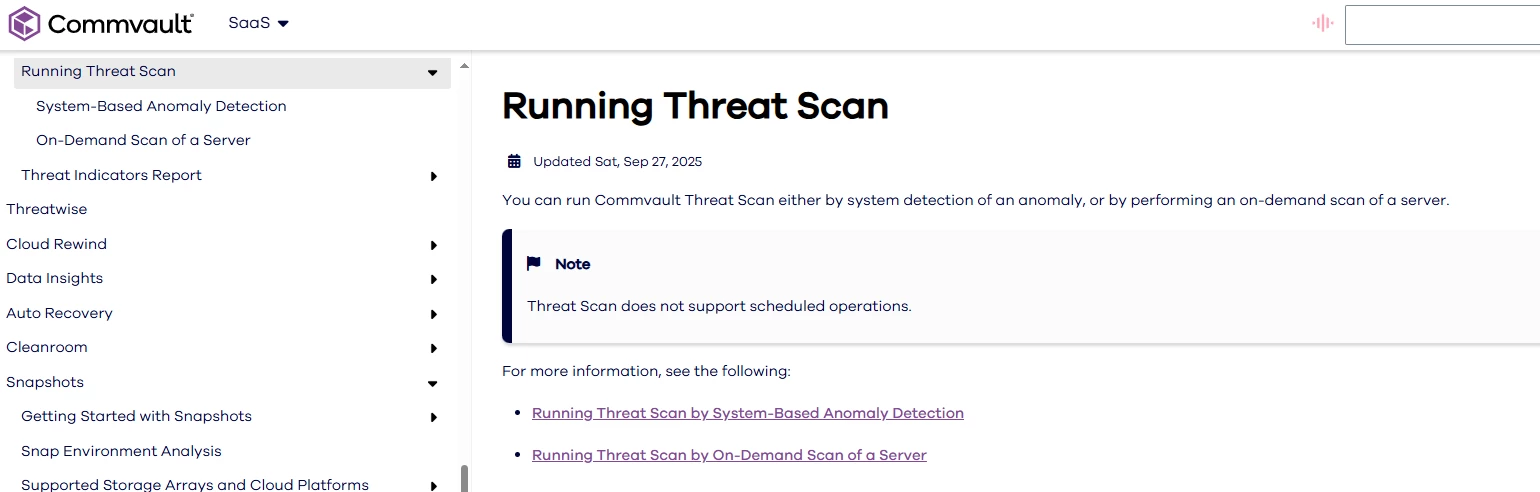Open Running Threat Scan by On-Demand Scan link
Viewport: 1540px width, 492px height.
pyautogui.click(x=729, y=455)
